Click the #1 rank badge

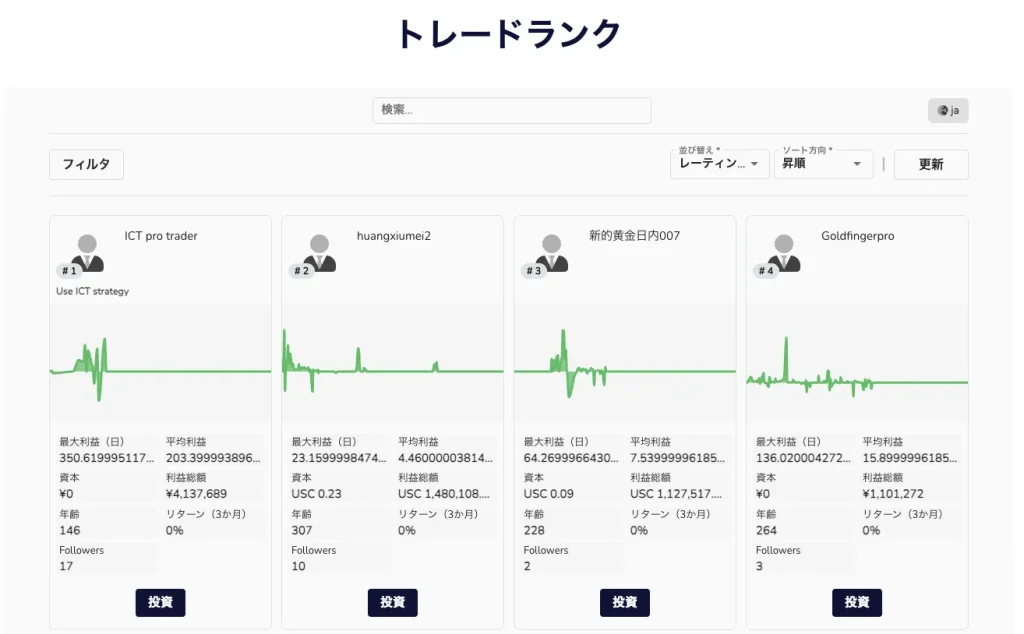pos(71,268)
